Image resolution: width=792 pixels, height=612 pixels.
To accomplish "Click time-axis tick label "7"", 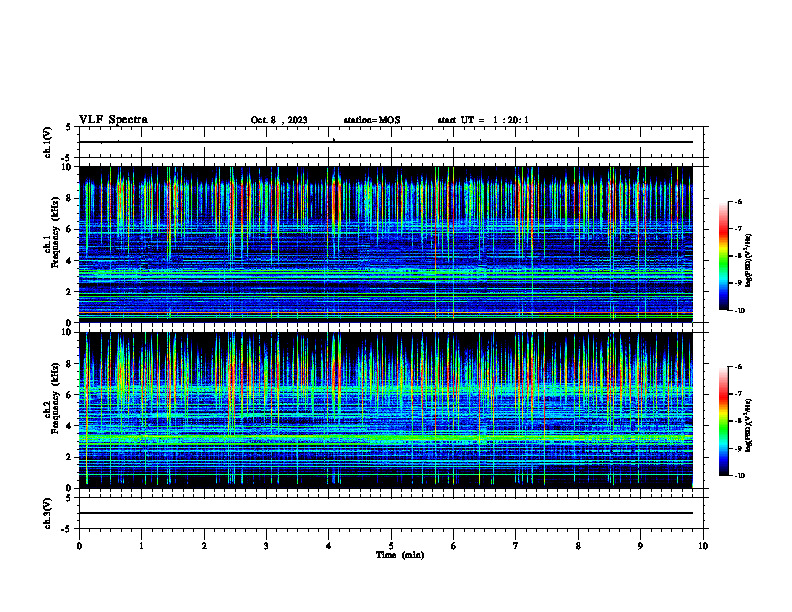I will point(516,546).
